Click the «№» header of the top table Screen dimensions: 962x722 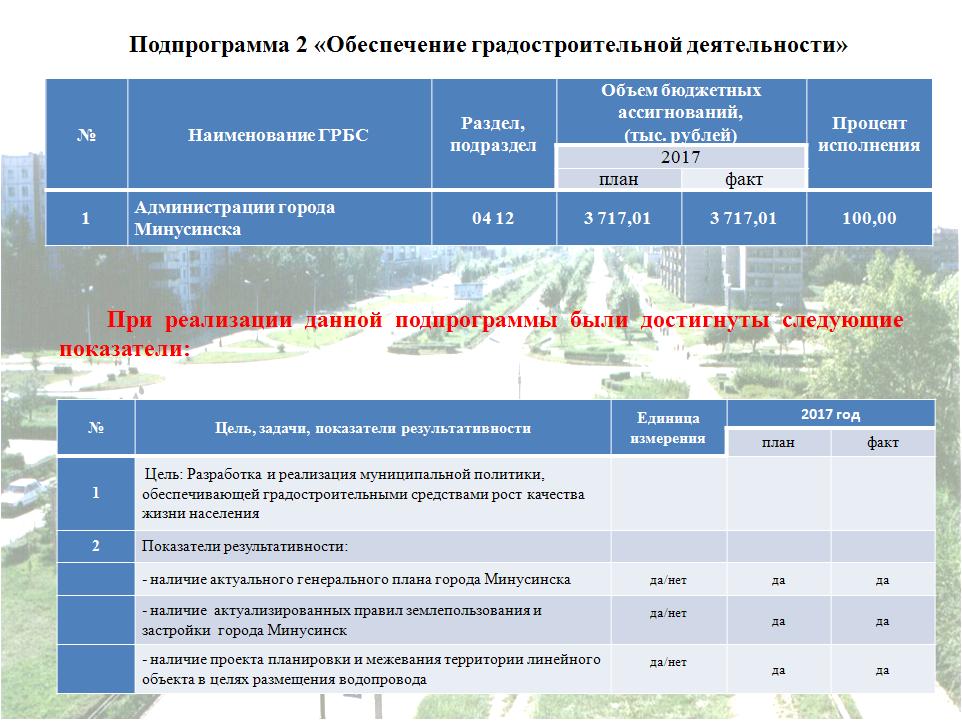[x=87, y=134]
